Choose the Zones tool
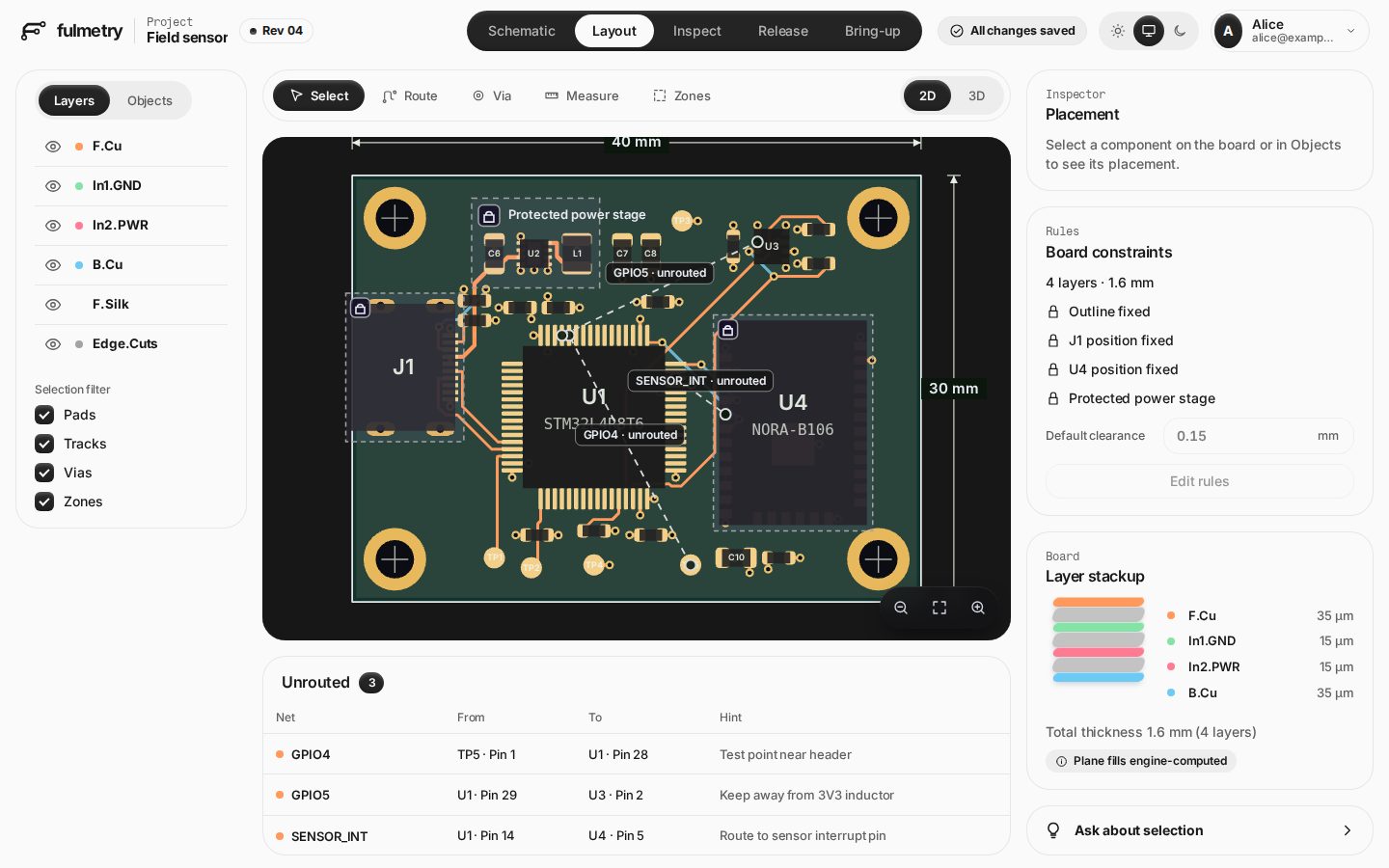1389x868 pixels. click(682, 95)
